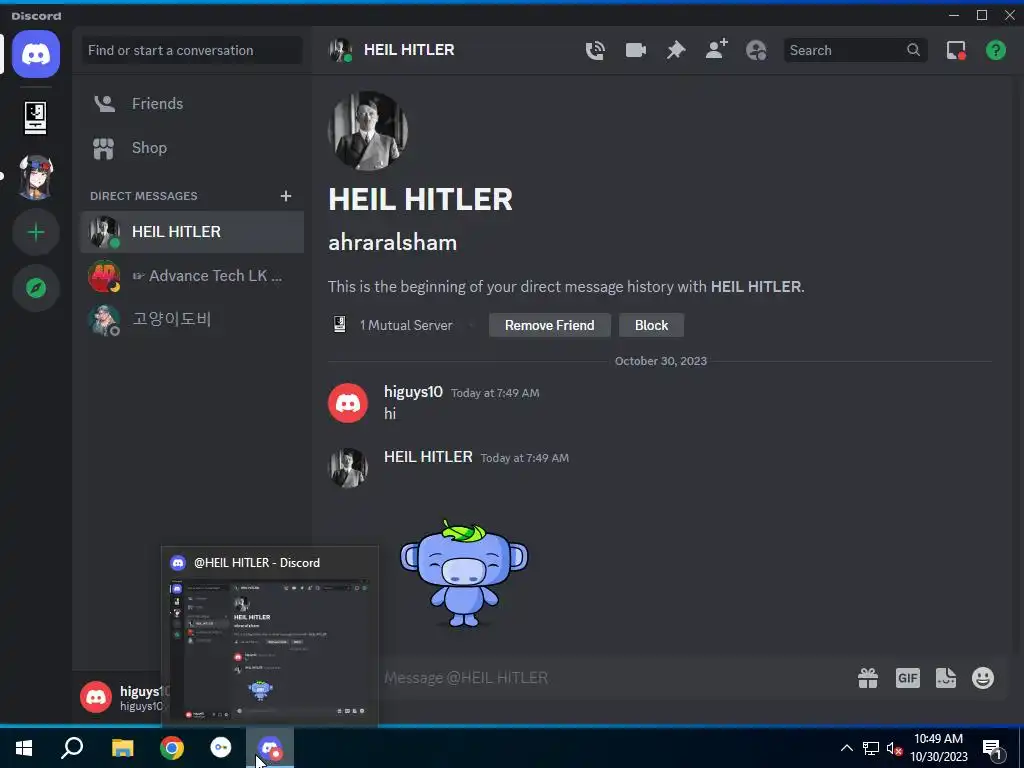Open the inbox icon
The width and height of the screenshot is (1024, 768).
point(956,50)
